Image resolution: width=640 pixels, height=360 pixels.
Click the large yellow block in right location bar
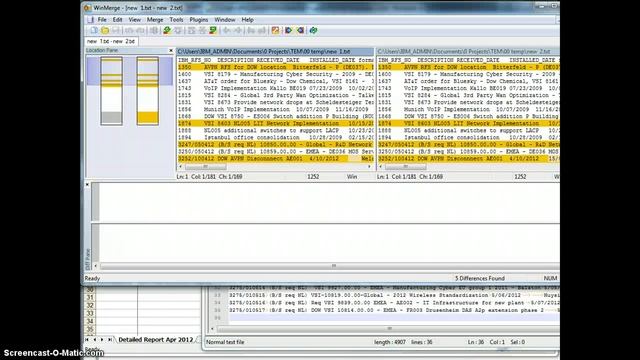point(148,117)
